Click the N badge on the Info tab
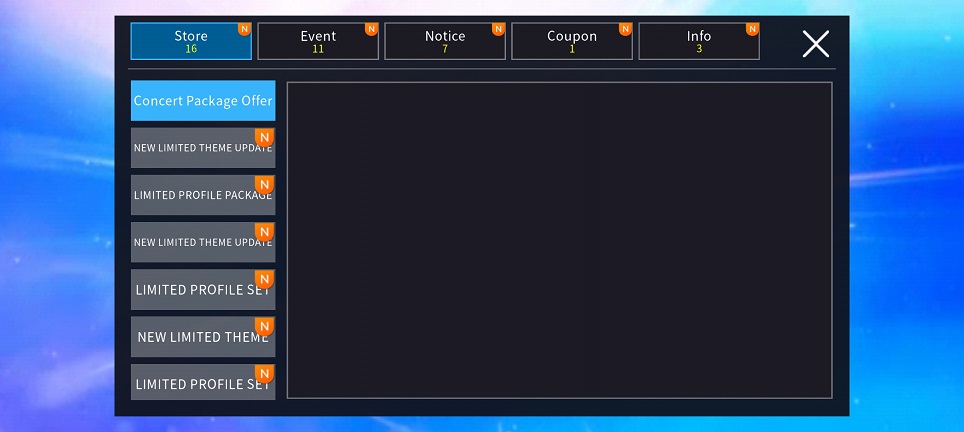The height and width of the screenshot is (432, 964). point(753,29)
